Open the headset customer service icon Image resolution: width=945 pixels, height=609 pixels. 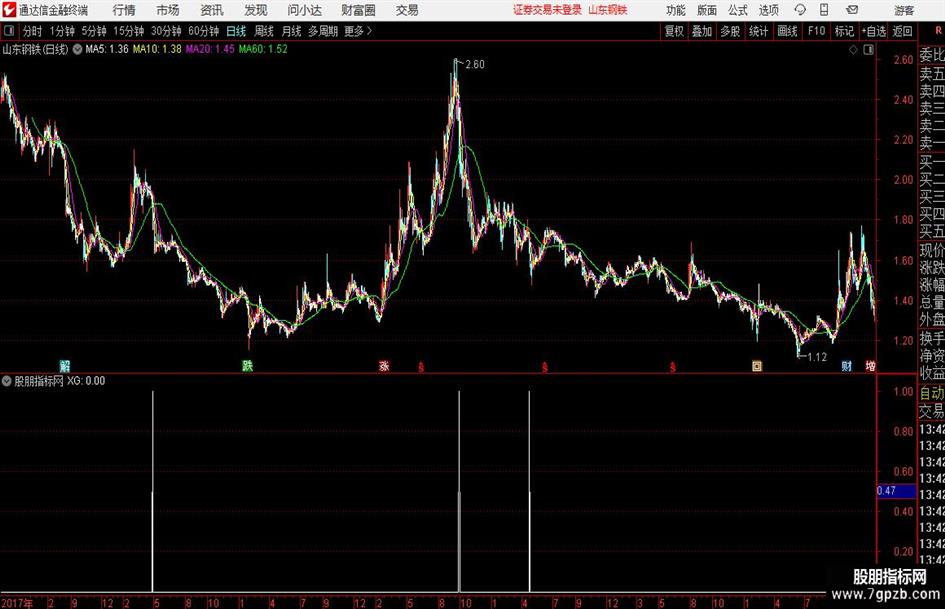pyautogui.click(x=800, y=10)
